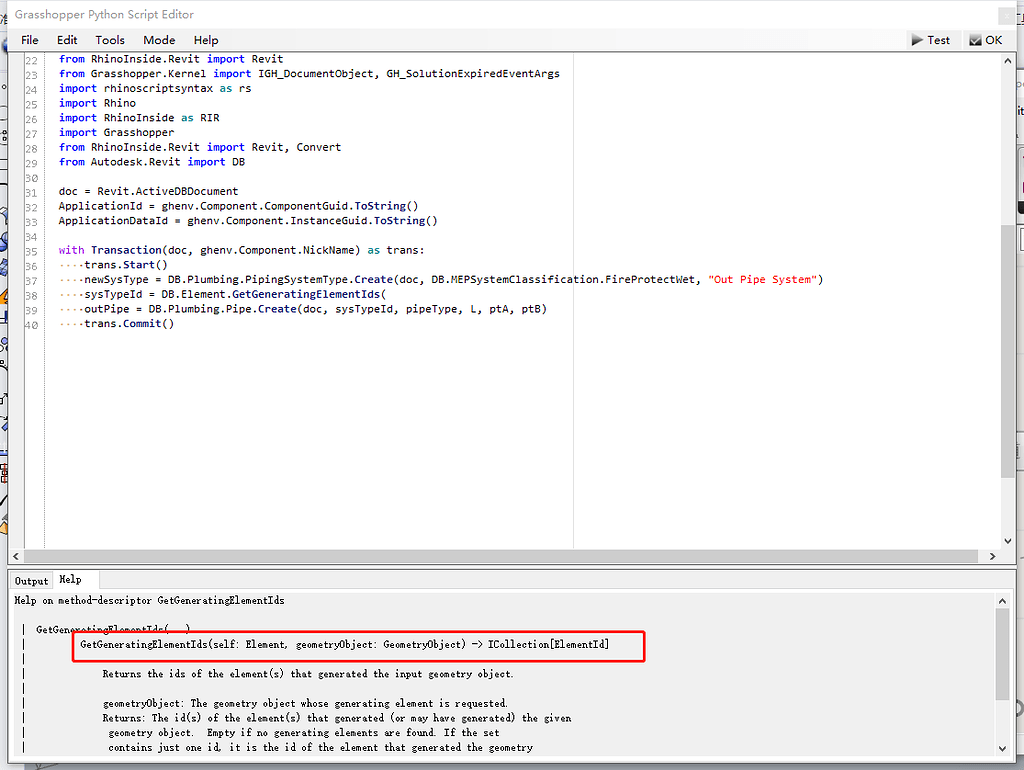The image size is (1024, 770).
Task: Open the Tools menu
Action: [x=109, y=40]
